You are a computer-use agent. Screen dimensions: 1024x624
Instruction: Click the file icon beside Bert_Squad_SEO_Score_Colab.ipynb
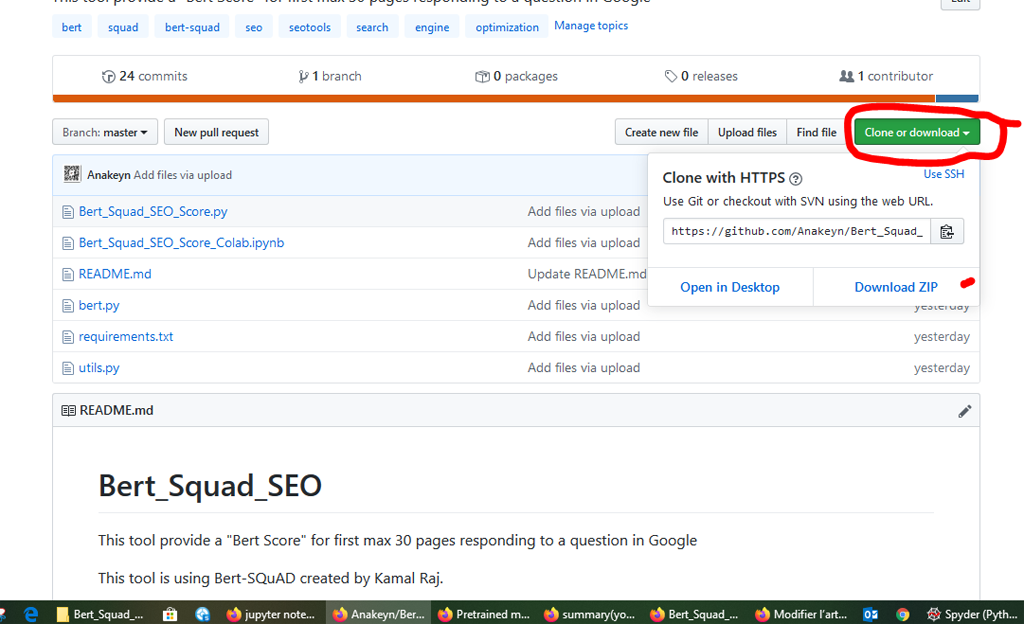click(x=68, y=243)
